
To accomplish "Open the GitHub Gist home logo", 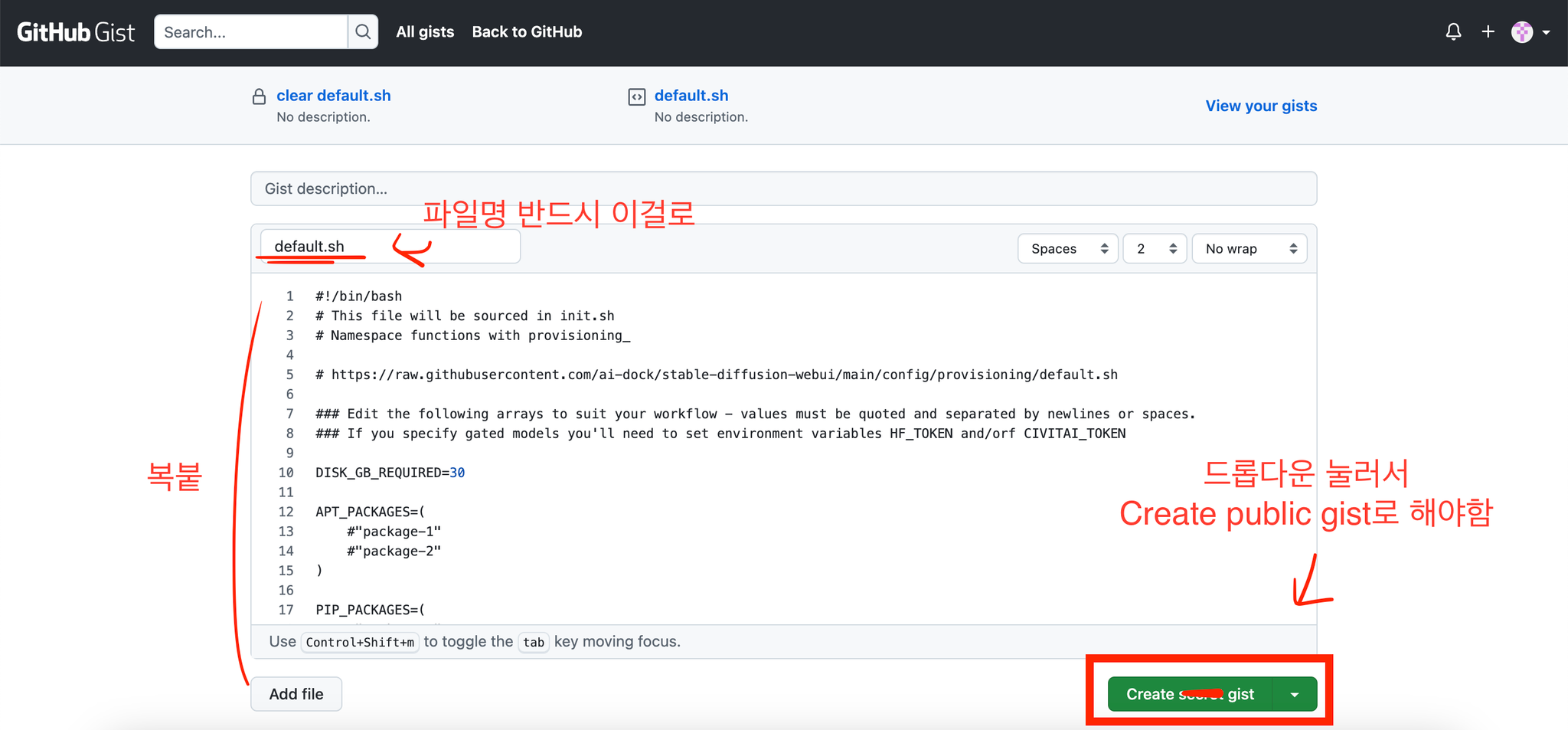I will pos(76,32).
